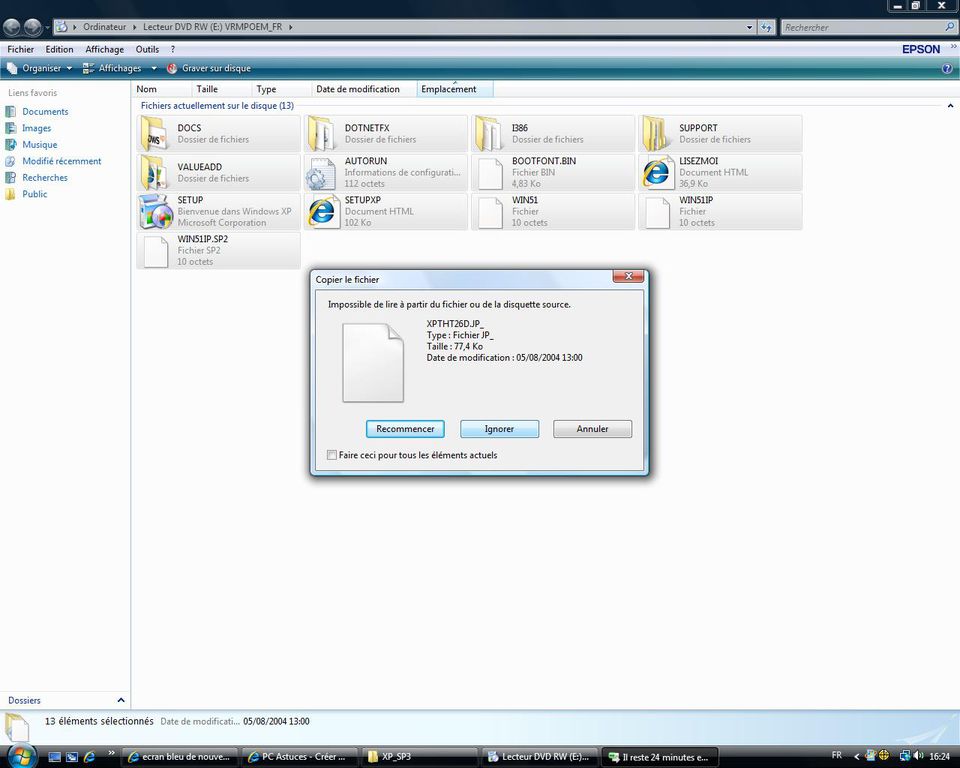
Task: Expand the Dossiers pane chevron
Action: [x=121, y=700]
